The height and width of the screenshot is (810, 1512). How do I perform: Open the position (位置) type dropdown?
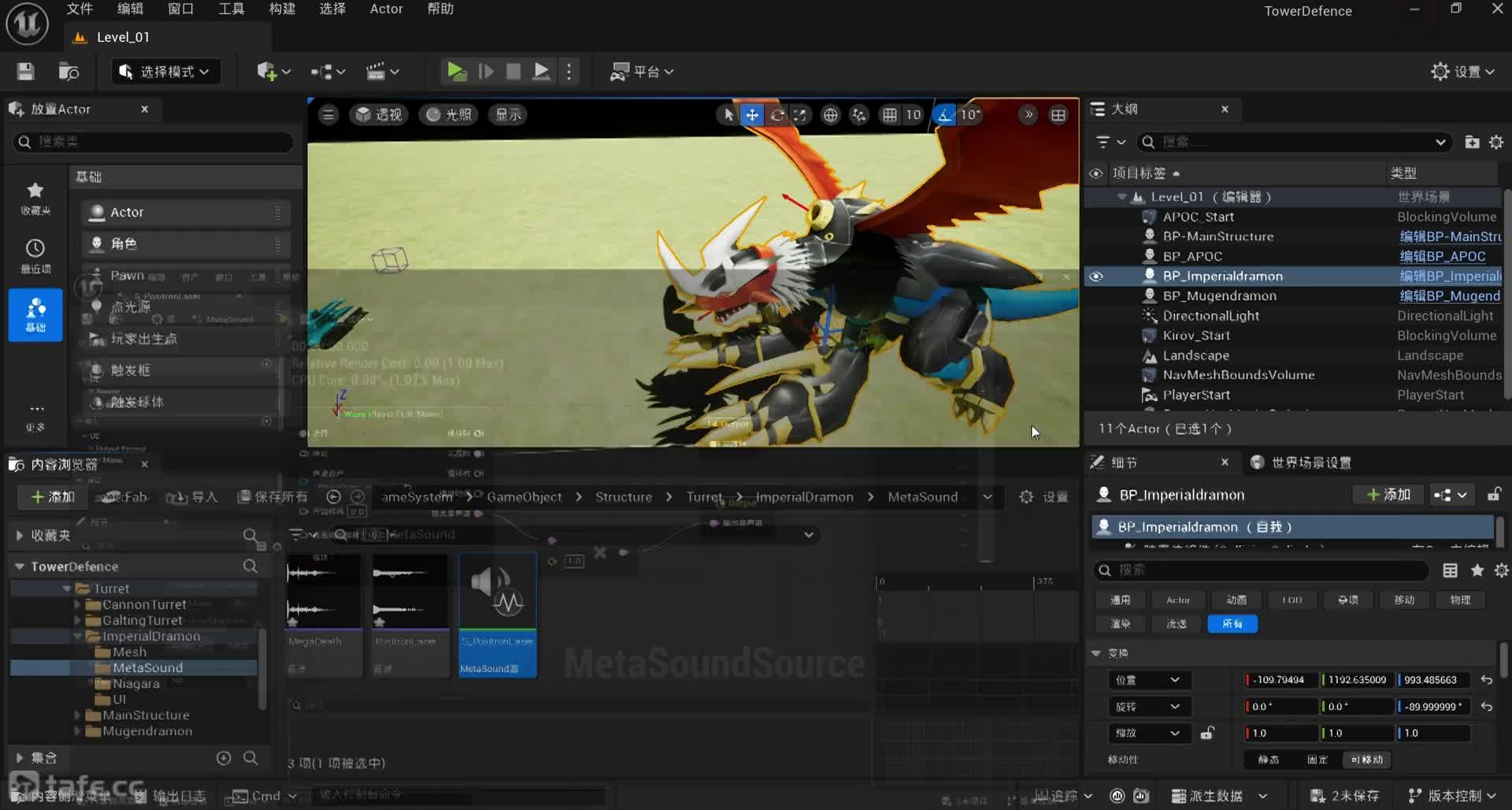tap(1147, 680)
